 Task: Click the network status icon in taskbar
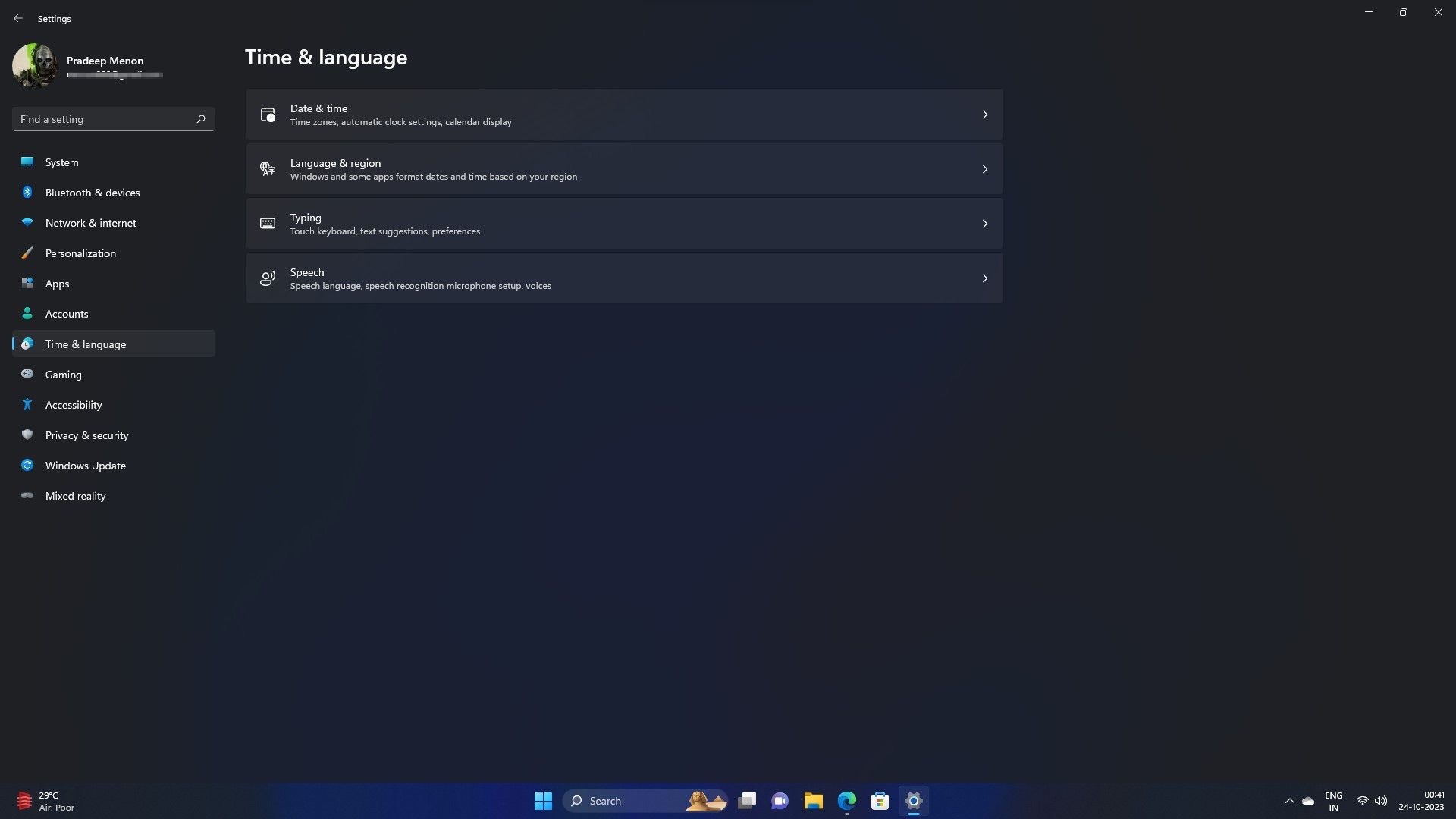pyautogui.click(x=1361, y=800)
